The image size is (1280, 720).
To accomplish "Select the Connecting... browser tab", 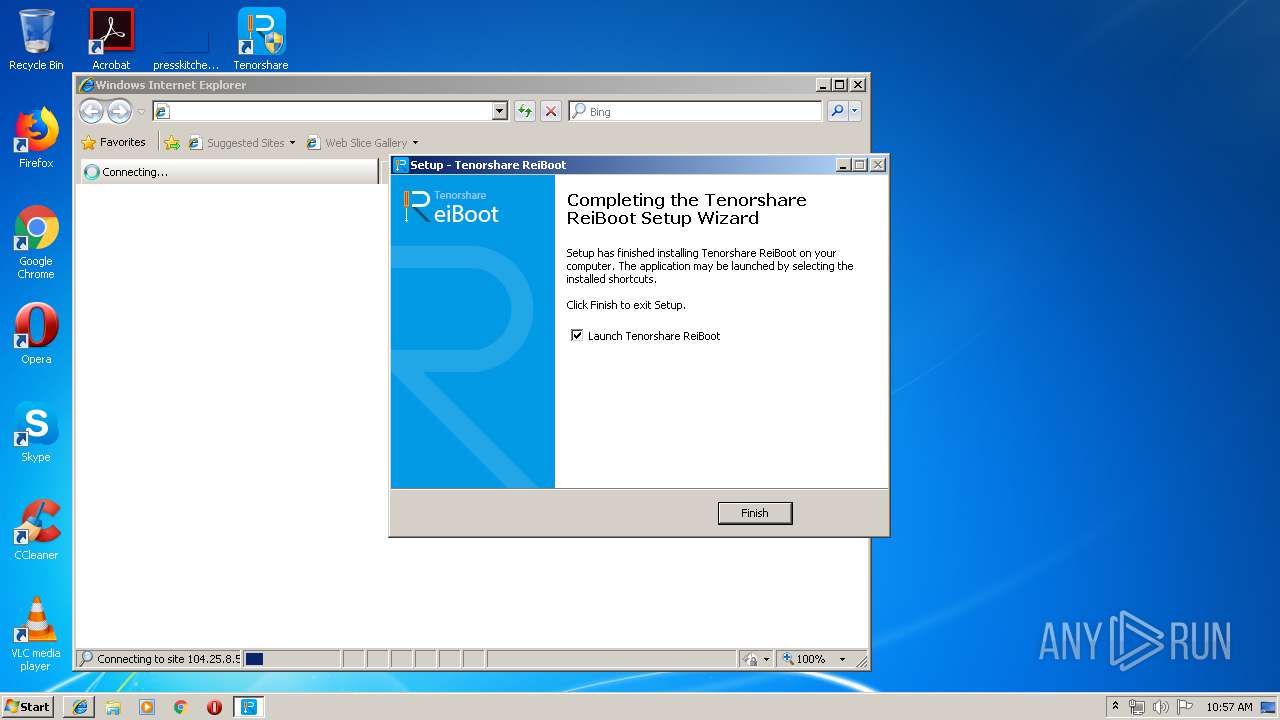I will pos(228,172).
